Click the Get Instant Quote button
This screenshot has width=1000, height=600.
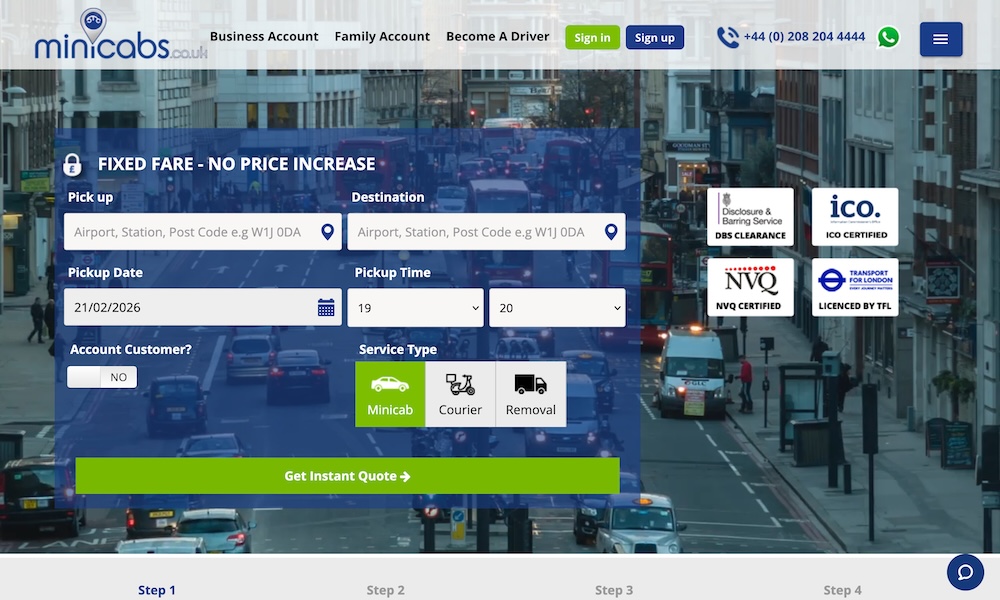347,477
